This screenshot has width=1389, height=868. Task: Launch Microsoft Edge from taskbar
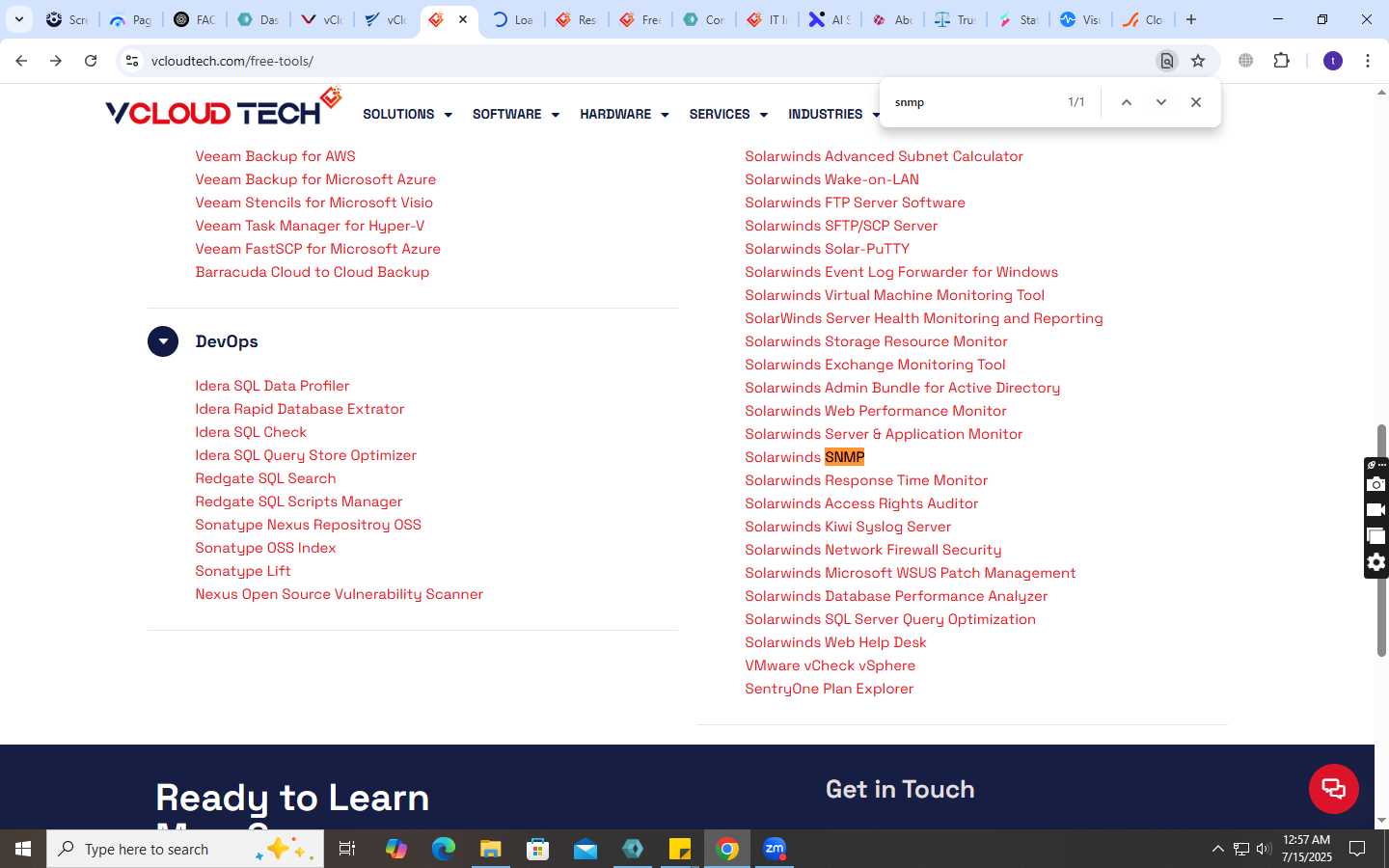pos(444,849)
